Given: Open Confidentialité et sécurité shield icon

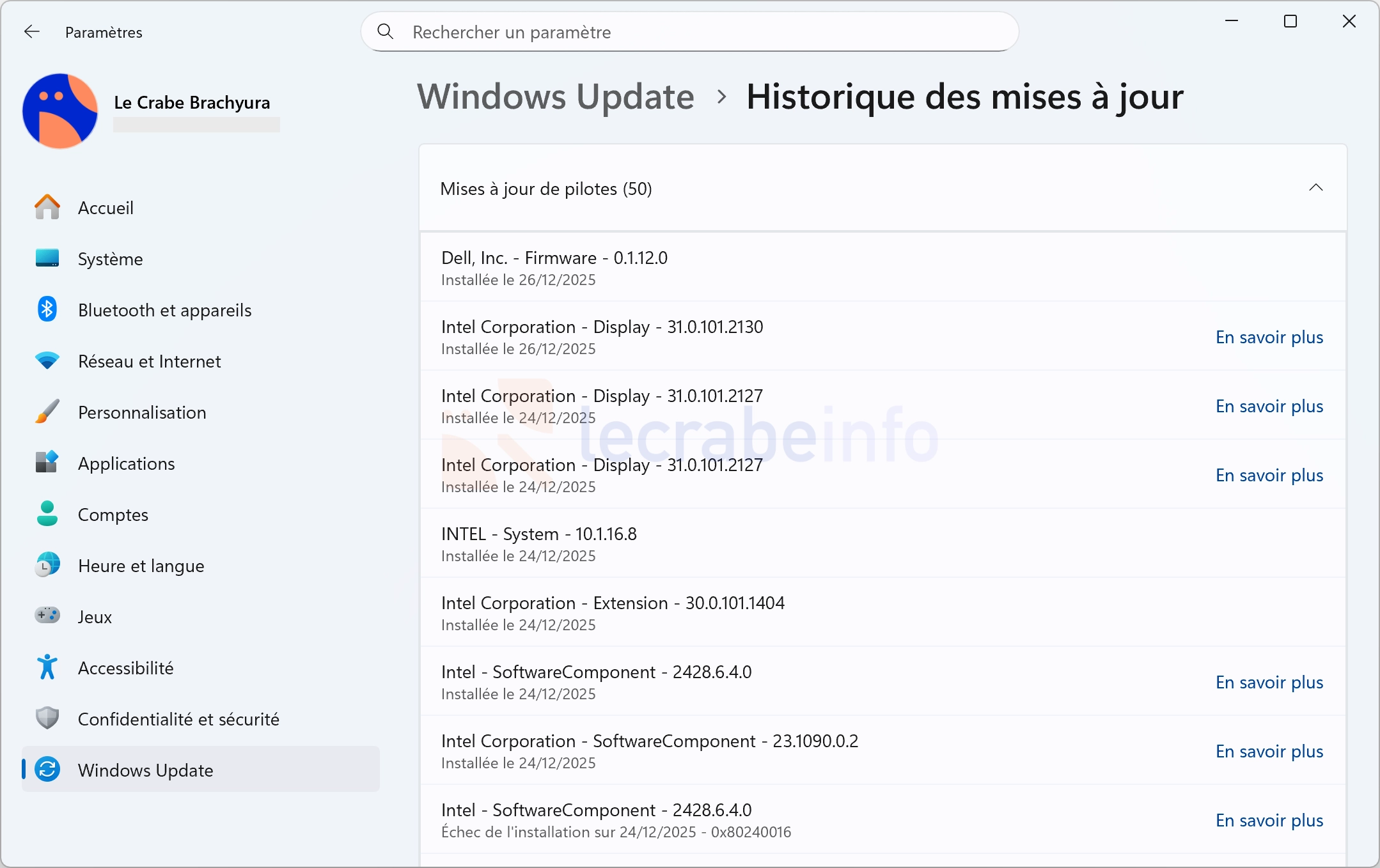Looking at the screenshot, I should click(47, 718).
